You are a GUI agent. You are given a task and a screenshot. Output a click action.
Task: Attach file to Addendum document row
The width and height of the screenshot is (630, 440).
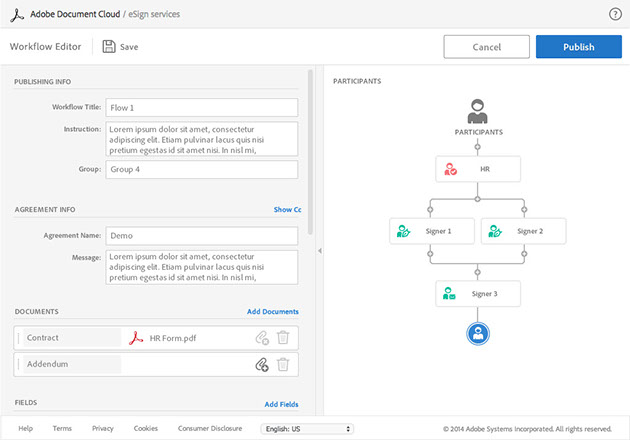tap(261, 364)
